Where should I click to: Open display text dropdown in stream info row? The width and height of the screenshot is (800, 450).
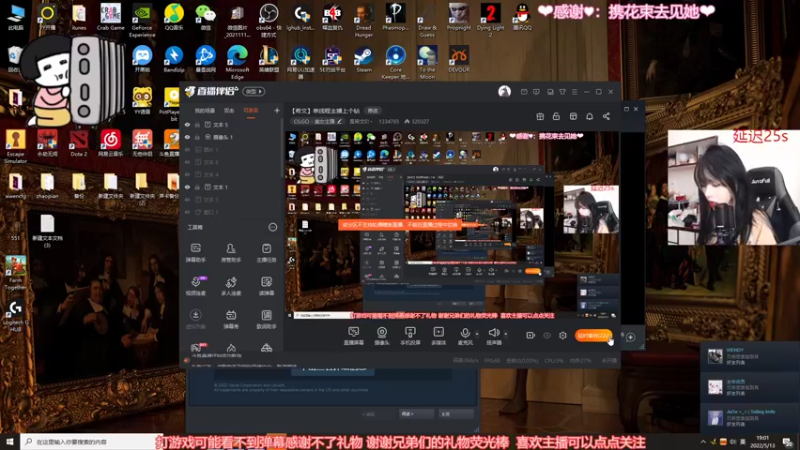point(359,121)
